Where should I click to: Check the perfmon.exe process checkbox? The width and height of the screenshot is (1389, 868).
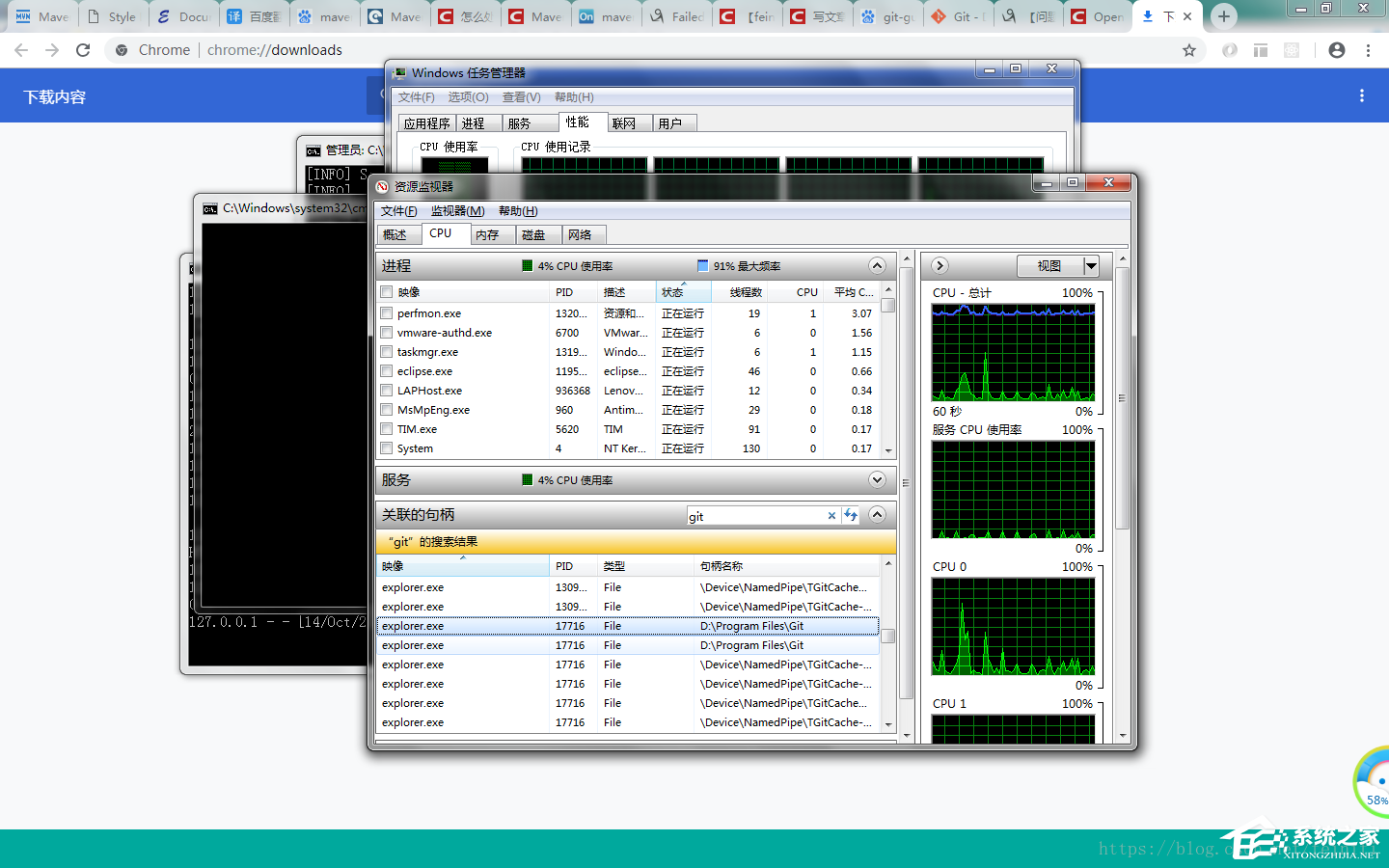click(387, 313)
